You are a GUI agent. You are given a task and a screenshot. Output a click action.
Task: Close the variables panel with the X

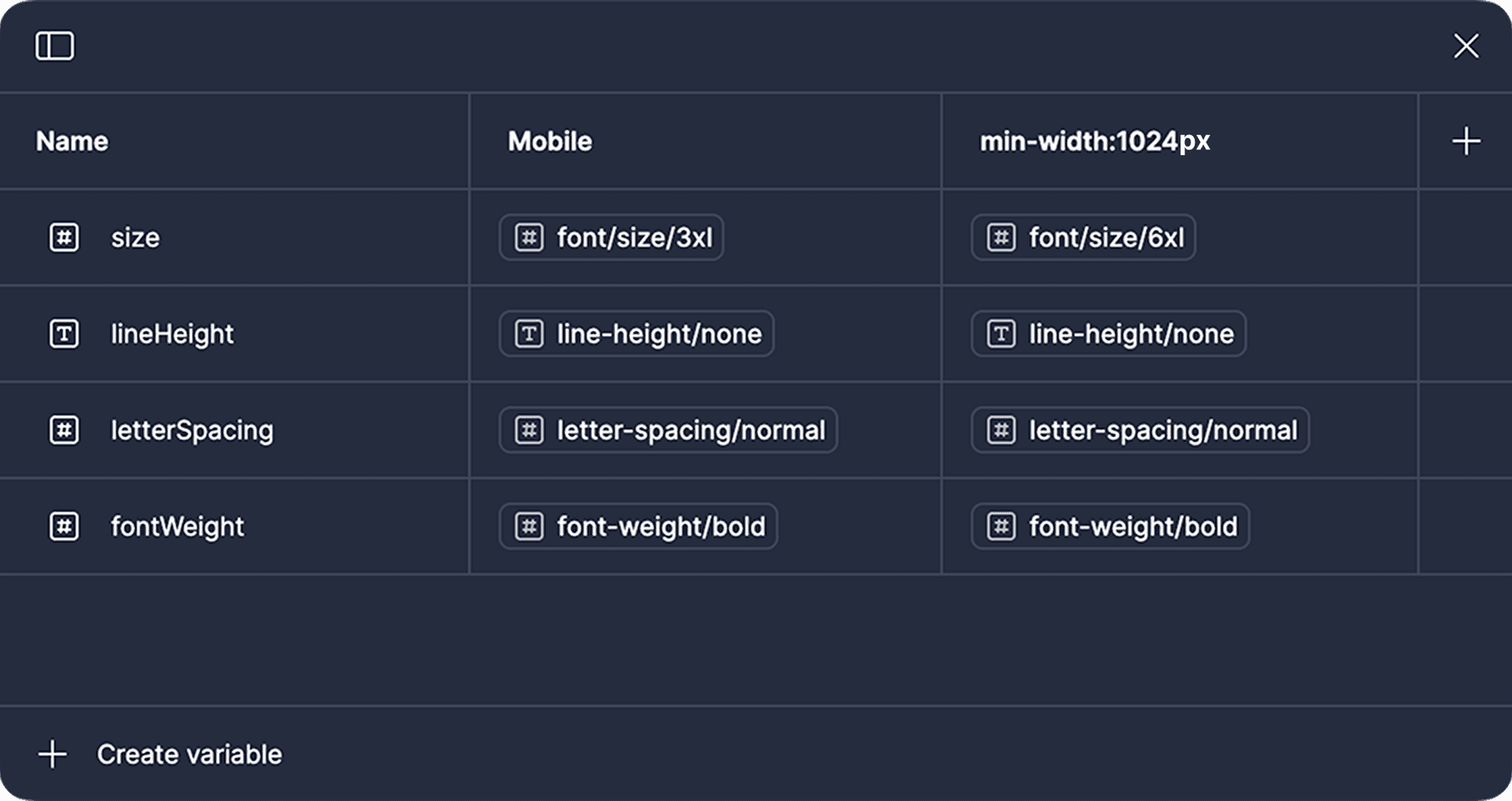[1466, 46]
